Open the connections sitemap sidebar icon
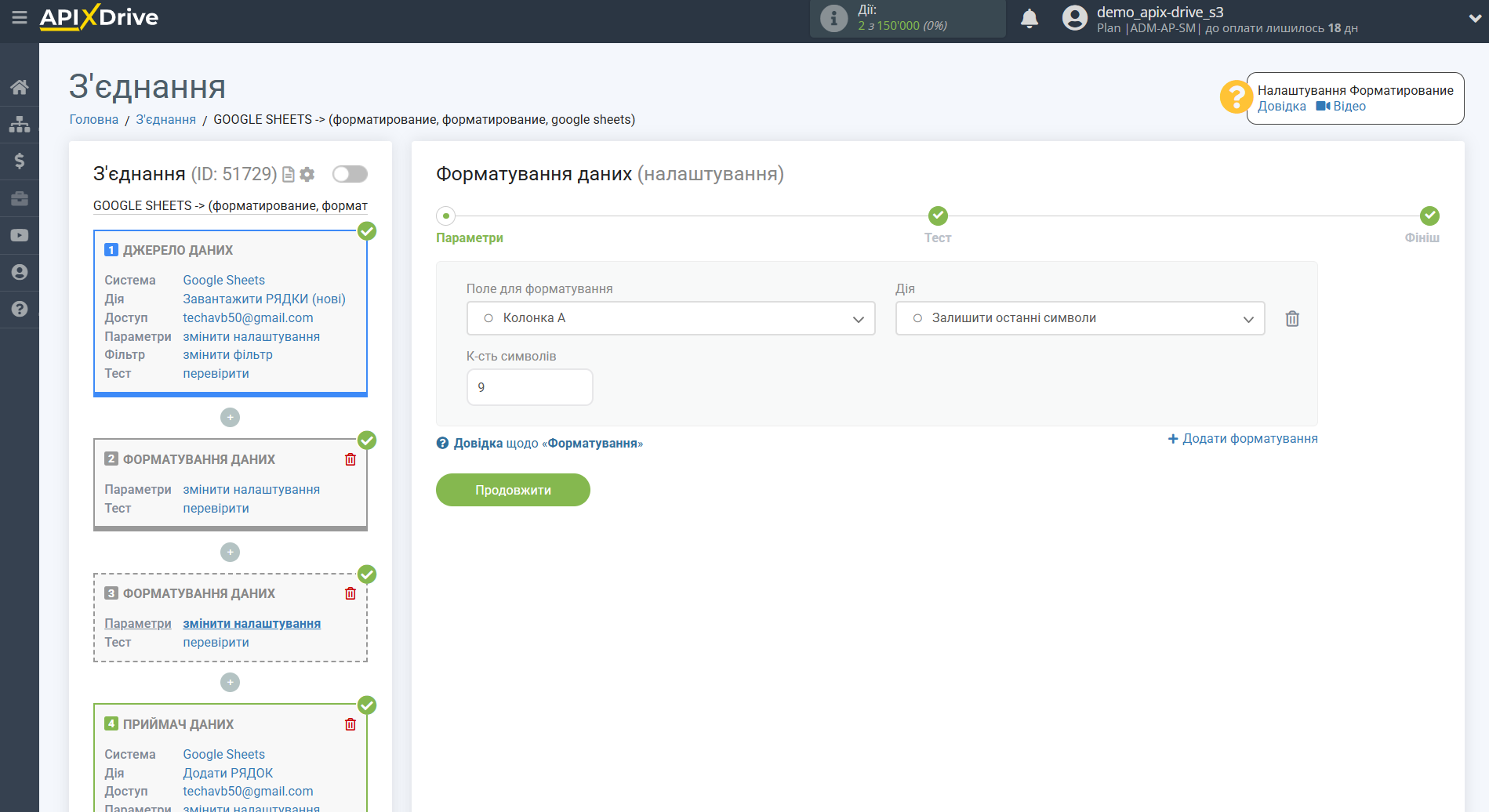The width and height of the screenshot is (1489, 812). coord(20,124)
